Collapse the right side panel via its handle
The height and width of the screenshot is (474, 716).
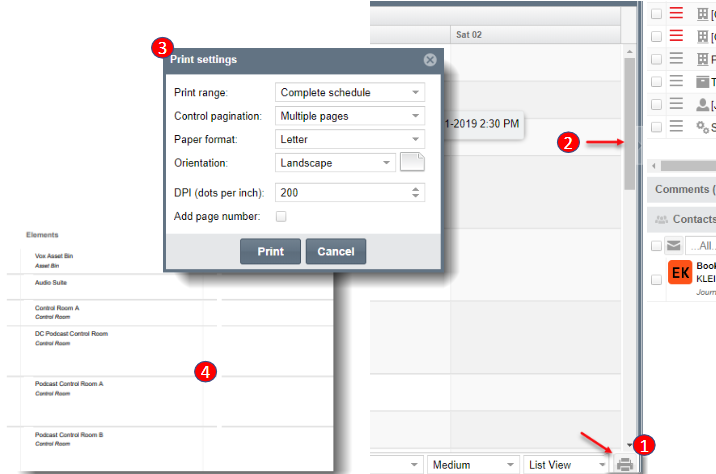(x=640, y=146)
